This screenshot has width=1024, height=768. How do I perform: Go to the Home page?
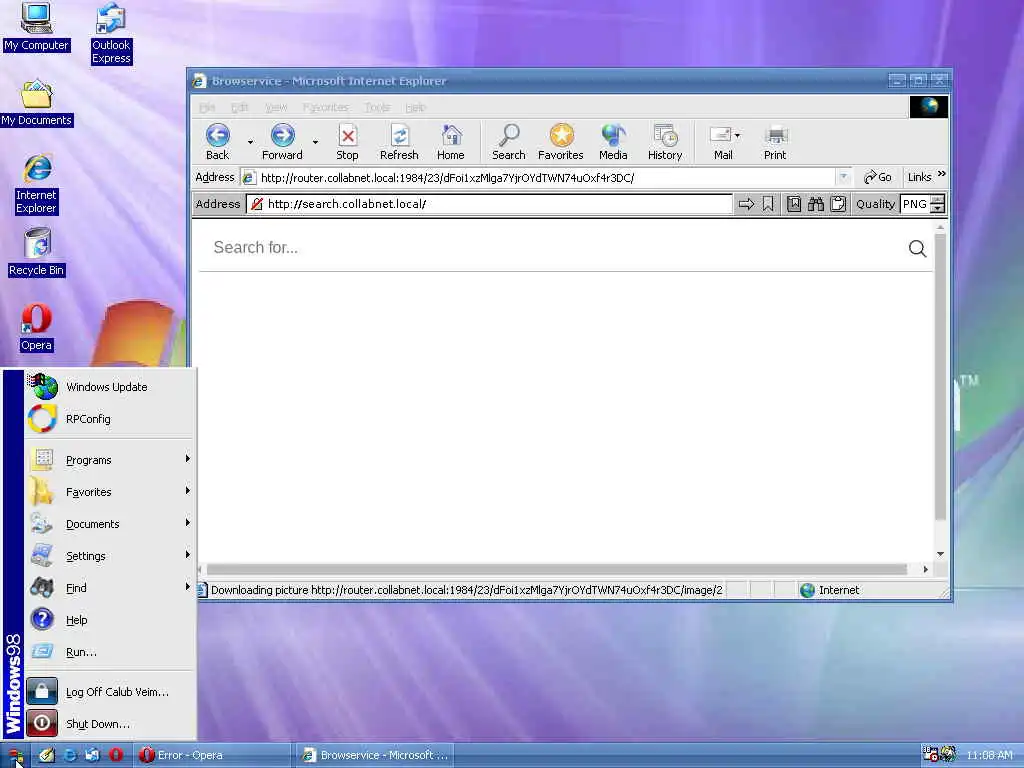pos(451,141)
